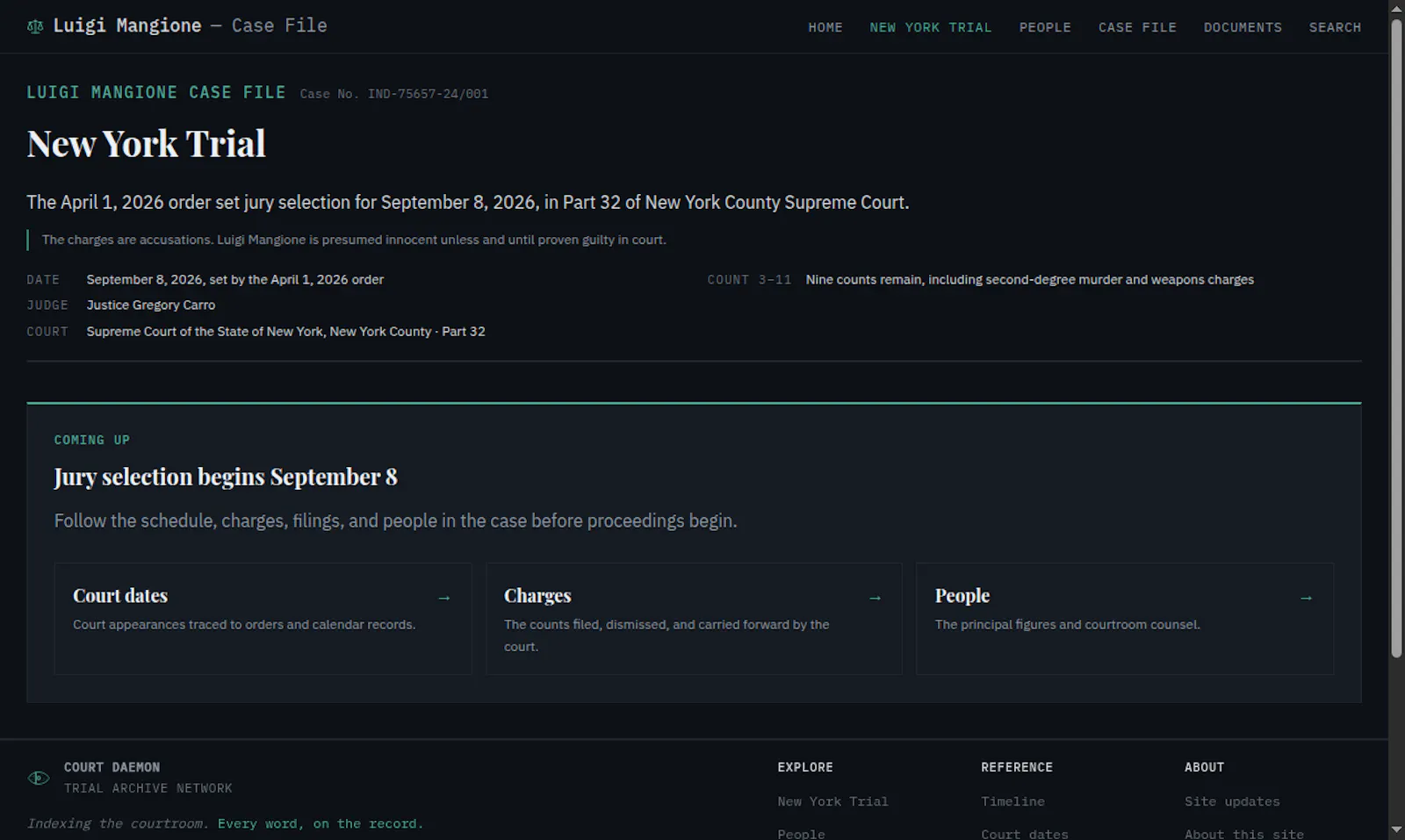Click the REFERENCE footer heading
Viewport: 1405px width, 840px height.
coord(1017,767)
